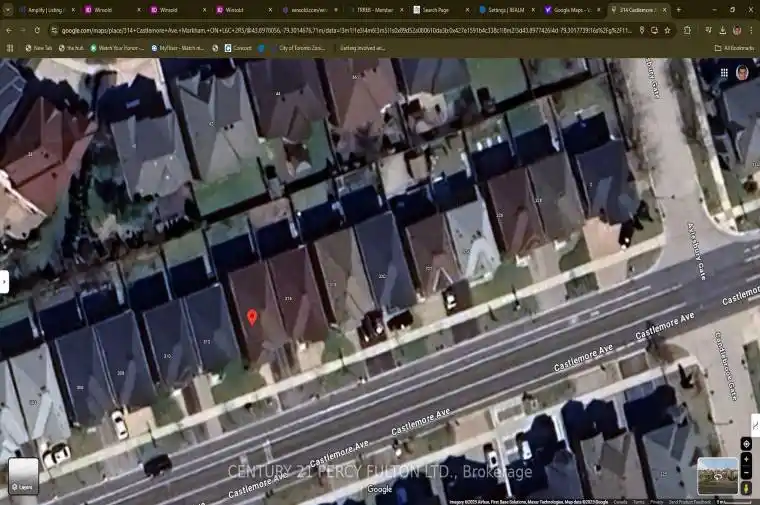
Task: Reload the current Google Maps page
Action: coord(37,30)
